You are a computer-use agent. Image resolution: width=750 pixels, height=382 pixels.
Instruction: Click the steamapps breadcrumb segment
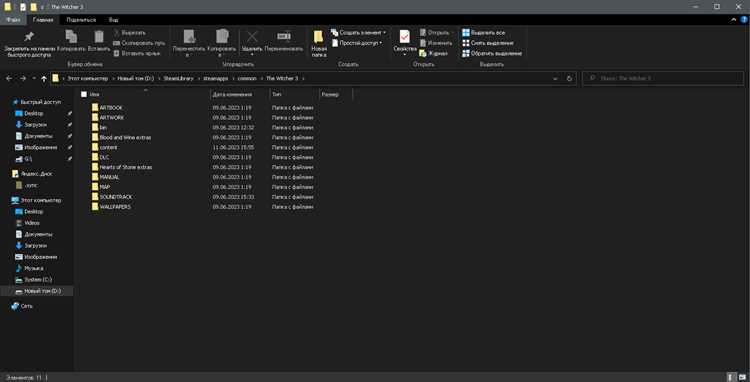tap(216, 78)
